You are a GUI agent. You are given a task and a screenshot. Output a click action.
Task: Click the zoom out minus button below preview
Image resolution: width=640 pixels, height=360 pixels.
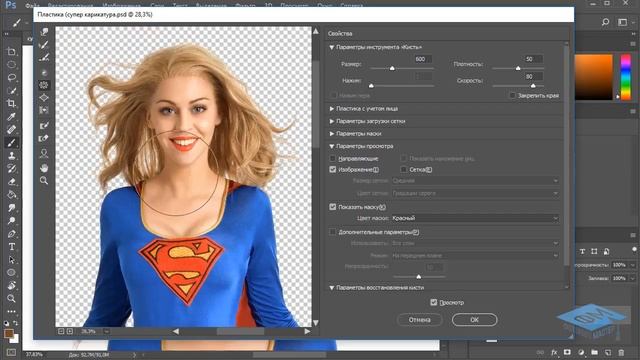[x=61, y=331]
